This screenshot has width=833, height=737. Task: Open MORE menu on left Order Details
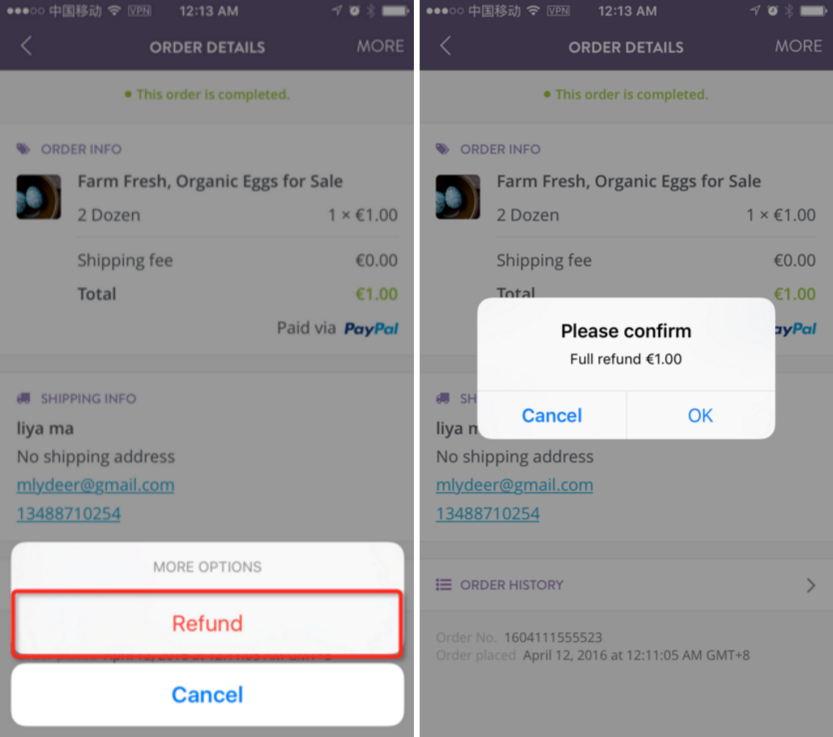pos(380,46)
